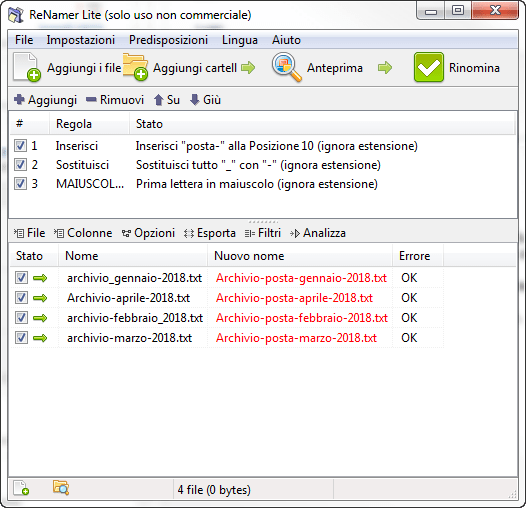This screenshot has height=508, width=526.
Task: Uncheck the archivio-marzo-2018.txt file checkbox
Action: [21, 338]
